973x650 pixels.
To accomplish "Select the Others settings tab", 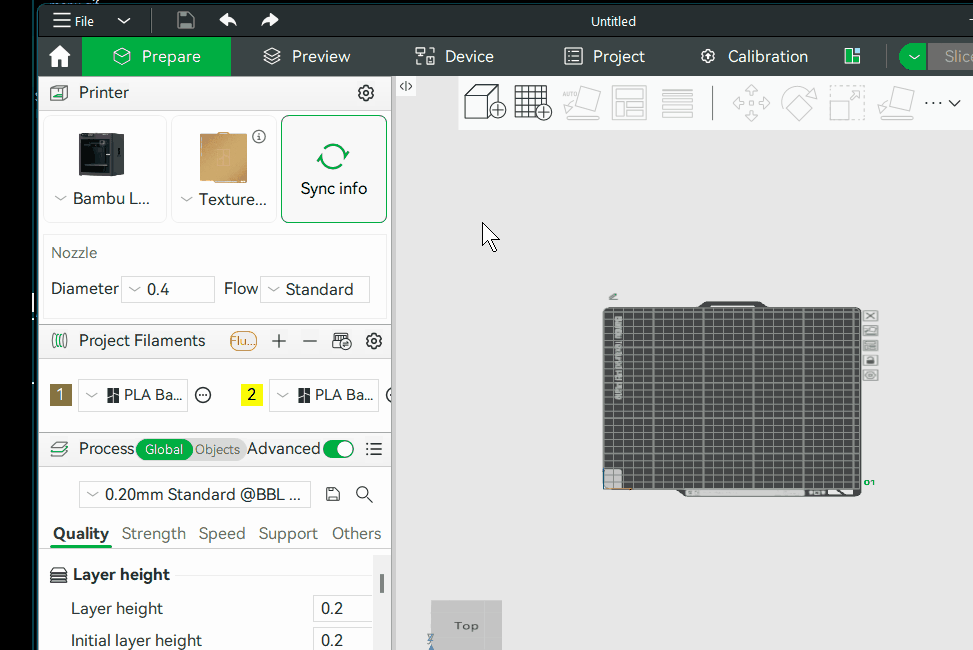I will click(356, 534).
